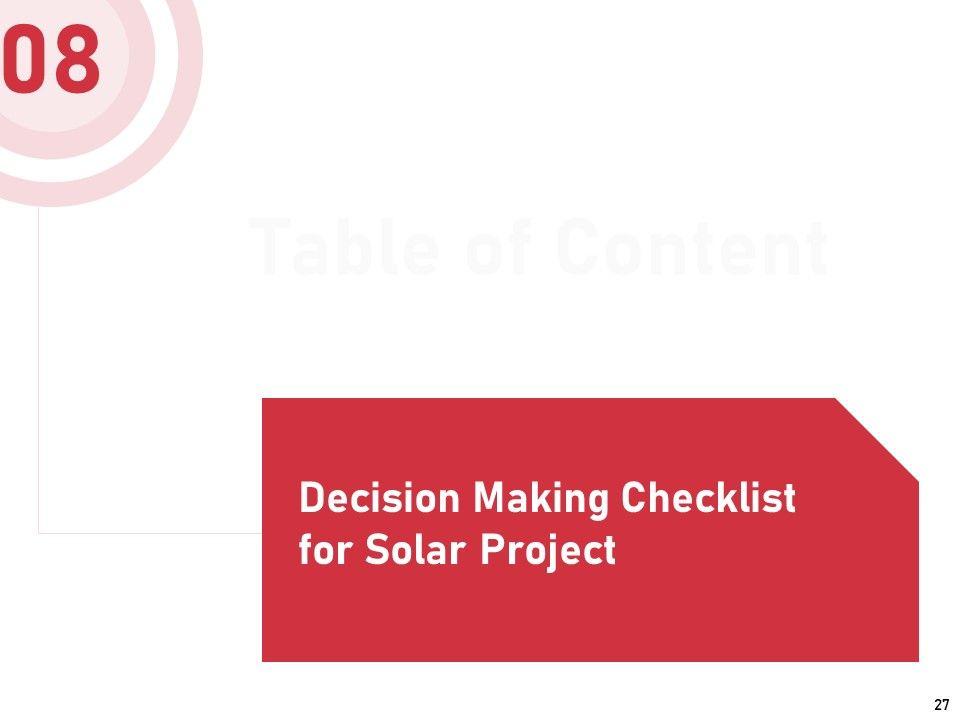Click the thin horizontal line left of banner
The image size is (960, 720).
tap(150, 533)
